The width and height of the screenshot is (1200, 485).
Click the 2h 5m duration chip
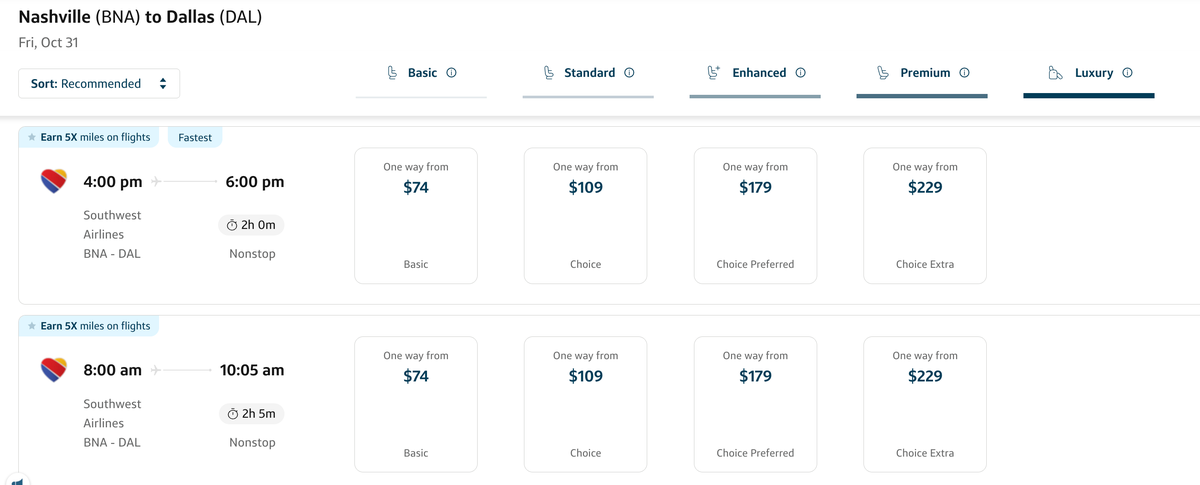[251, 413]
